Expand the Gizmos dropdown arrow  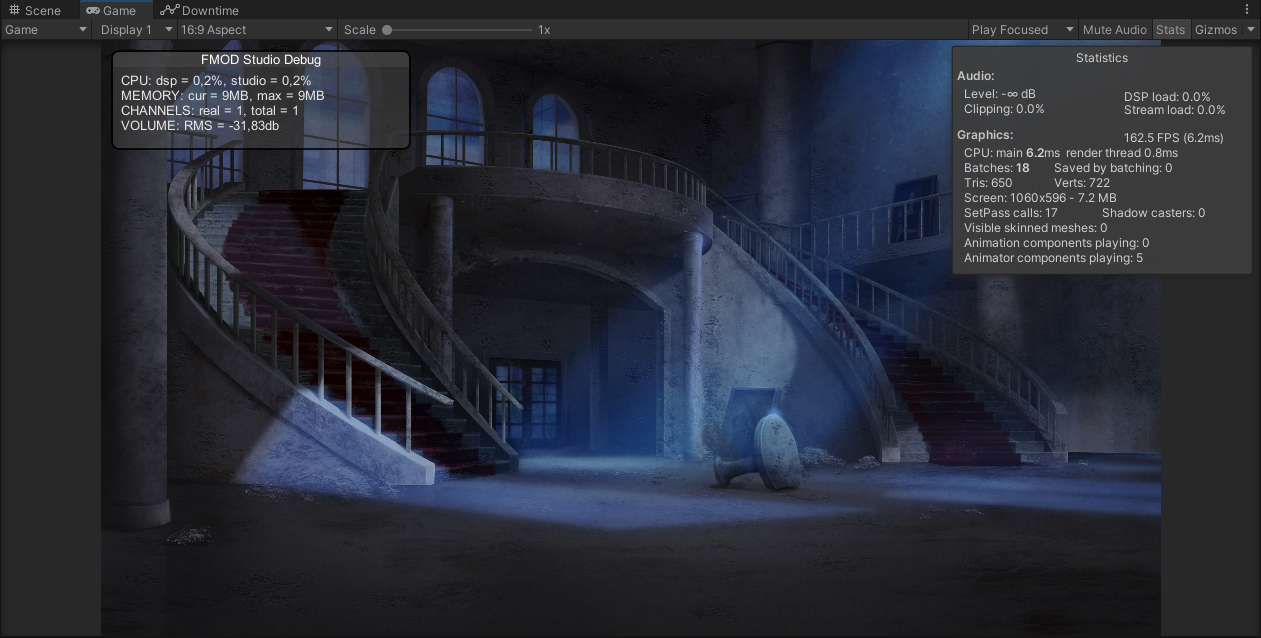[1251, 30]
